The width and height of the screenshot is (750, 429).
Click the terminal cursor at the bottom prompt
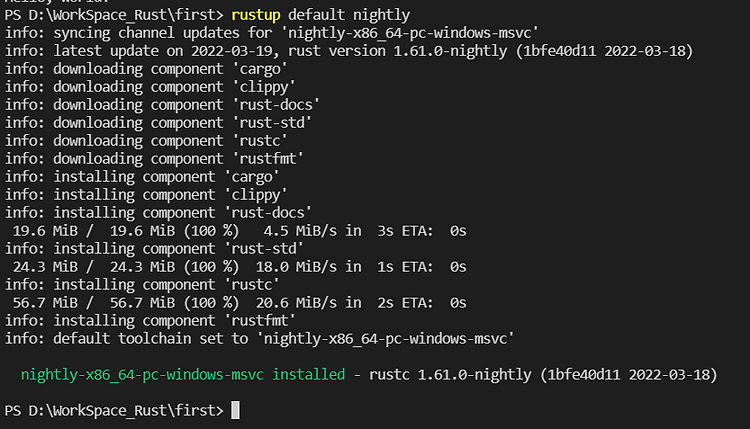point(235,410)
